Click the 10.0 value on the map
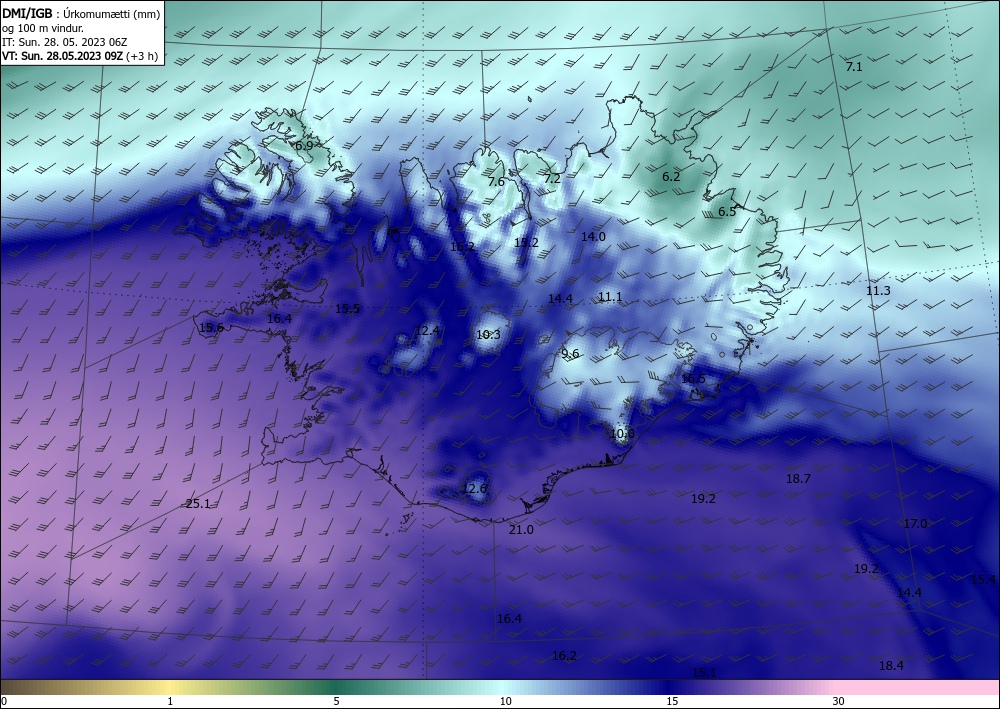This screenshot has height=709, width=1000. 622,434
